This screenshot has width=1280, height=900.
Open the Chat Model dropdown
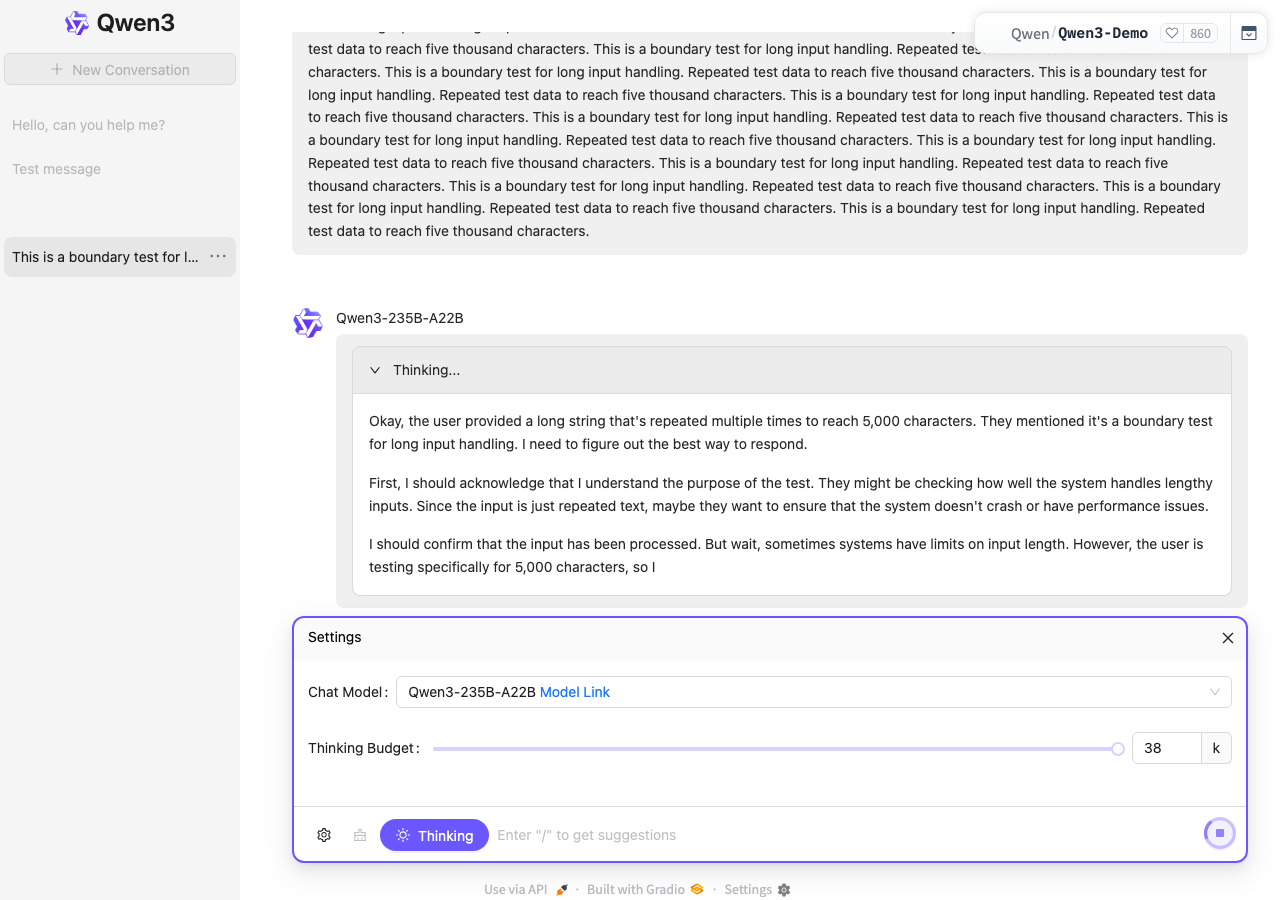coord(814,692)
